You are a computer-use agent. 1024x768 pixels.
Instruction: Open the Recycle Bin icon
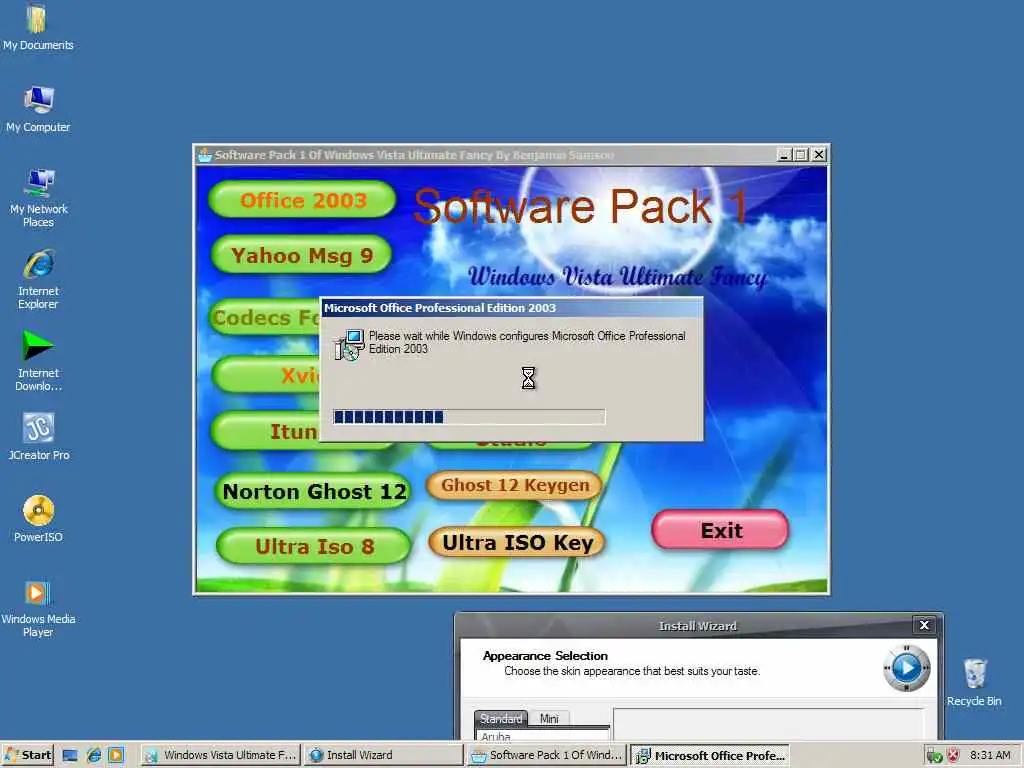point(974,682)
